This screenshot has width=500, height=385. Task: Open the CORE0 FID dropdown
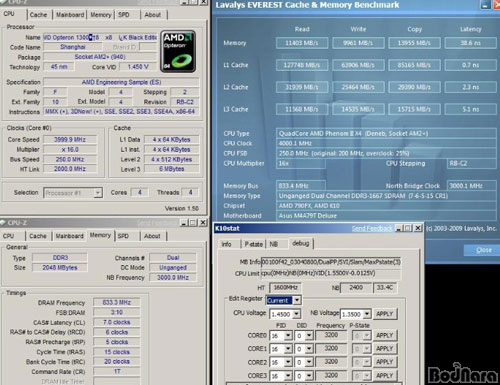[288, 335]
